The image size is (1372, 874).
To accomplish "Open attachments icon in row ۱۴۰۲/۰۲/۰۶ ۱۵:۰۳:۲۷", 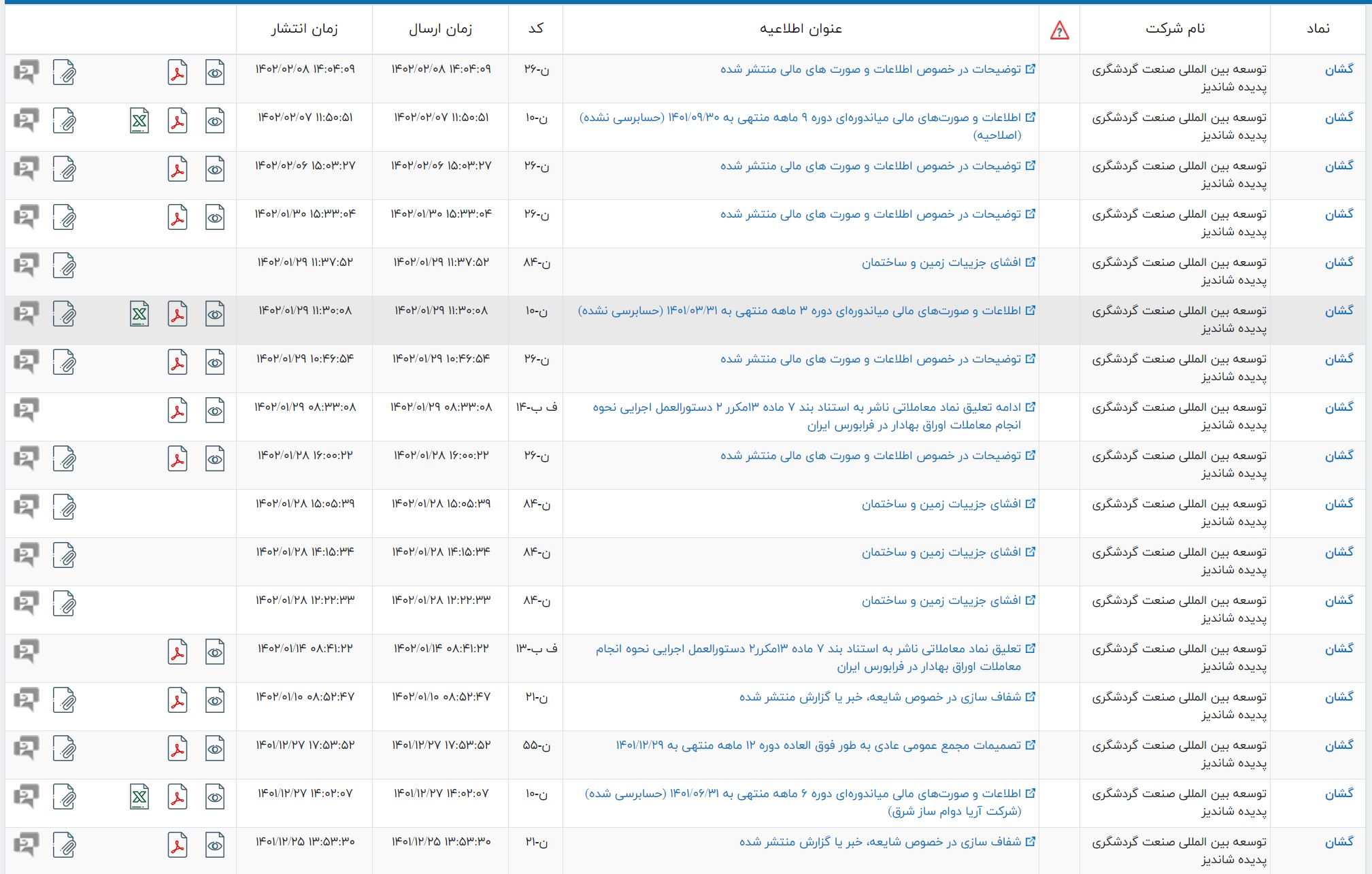I will click(65, 169).
